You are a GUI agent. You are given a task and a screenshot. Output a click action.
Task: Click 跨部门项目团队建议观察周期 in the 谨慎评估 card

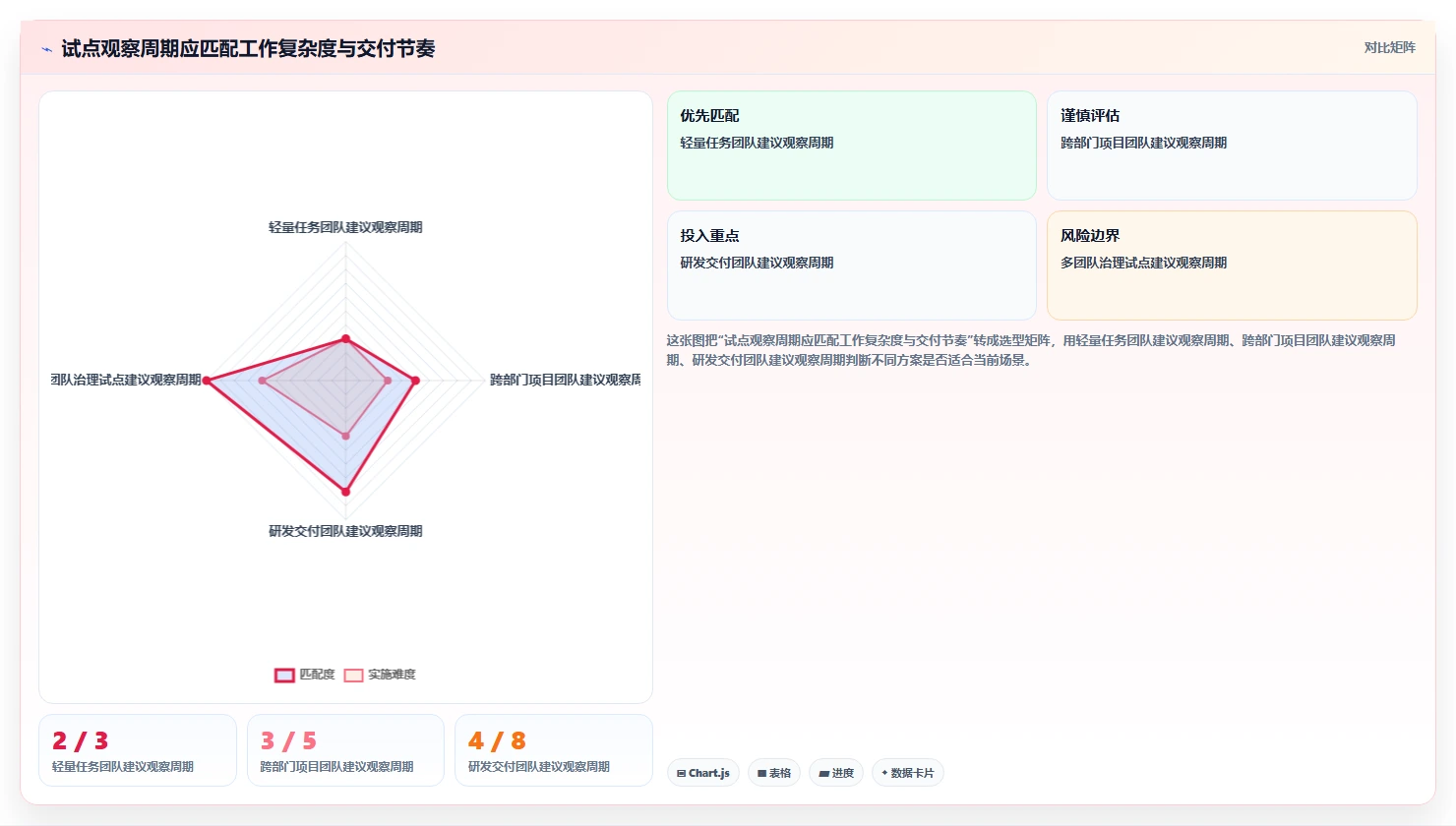pyautogui.click(x=1143, y=143)
